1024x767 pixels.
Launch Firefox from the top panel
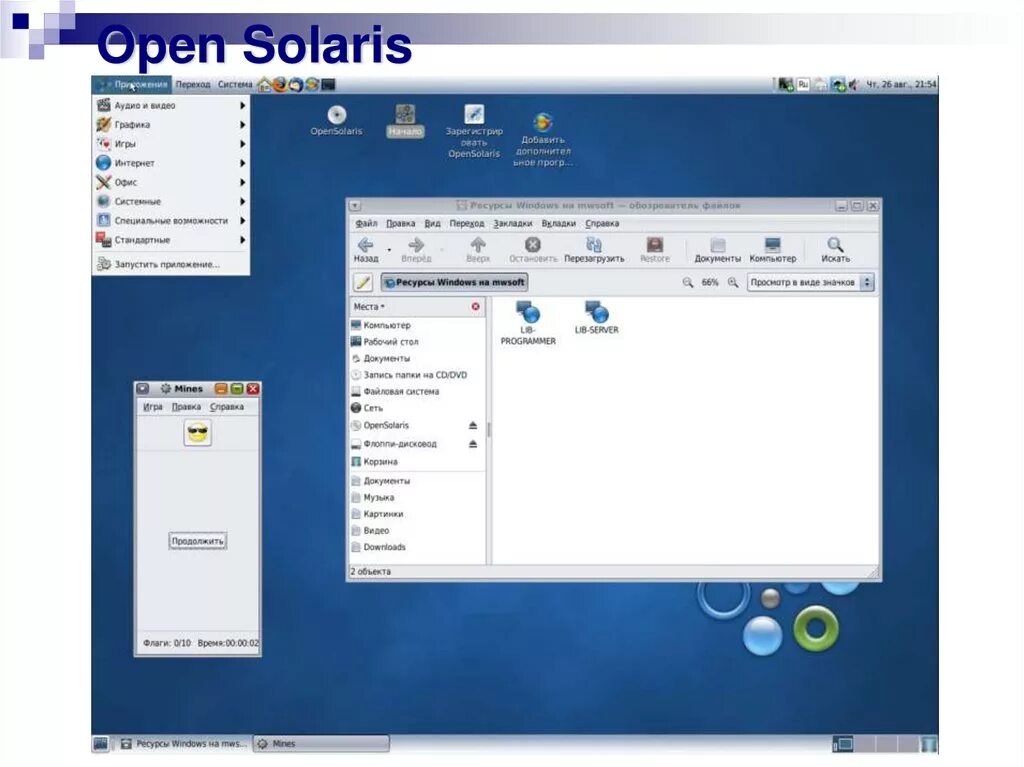point(280,84)
